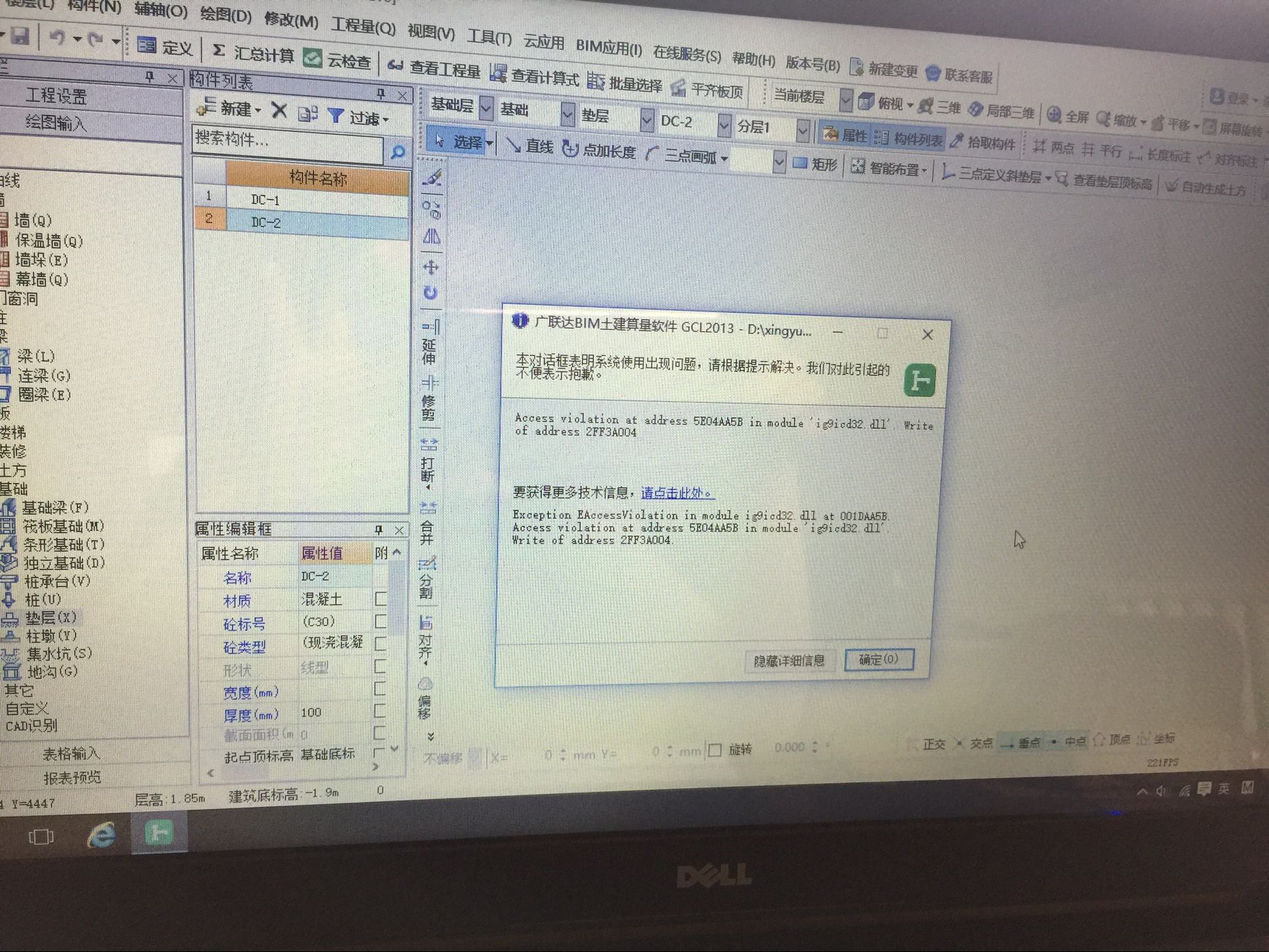Click the 延伸 extend tool
This screenshot has width=1269, height=952.
point(430,343)
